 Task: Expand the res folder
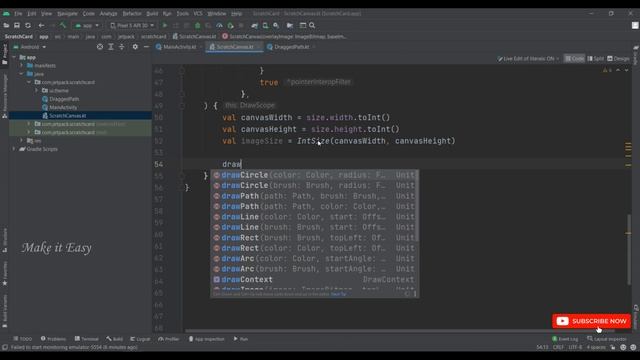(22, 140)
